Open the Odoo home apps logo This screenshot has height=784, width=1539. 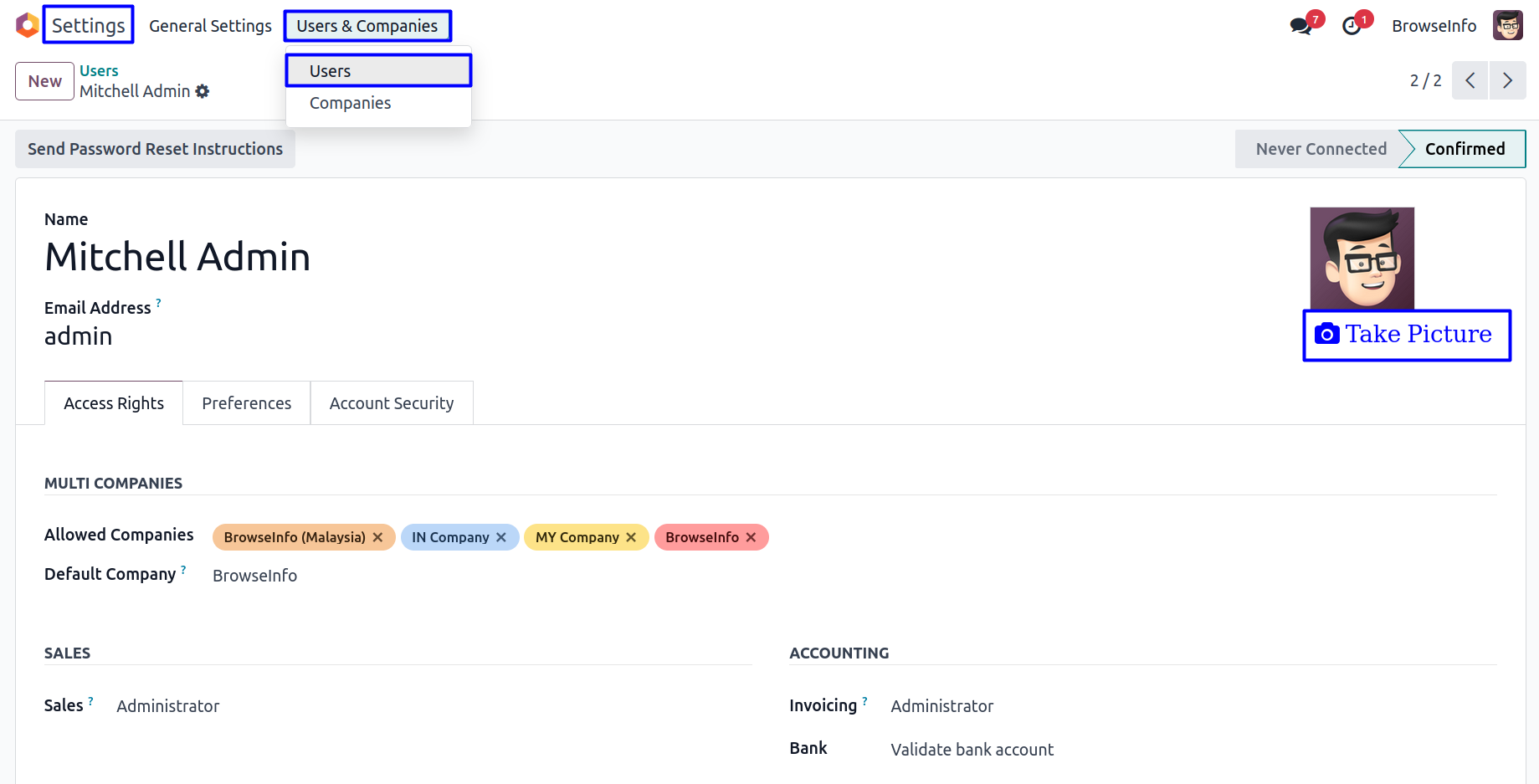coord(27,25)
